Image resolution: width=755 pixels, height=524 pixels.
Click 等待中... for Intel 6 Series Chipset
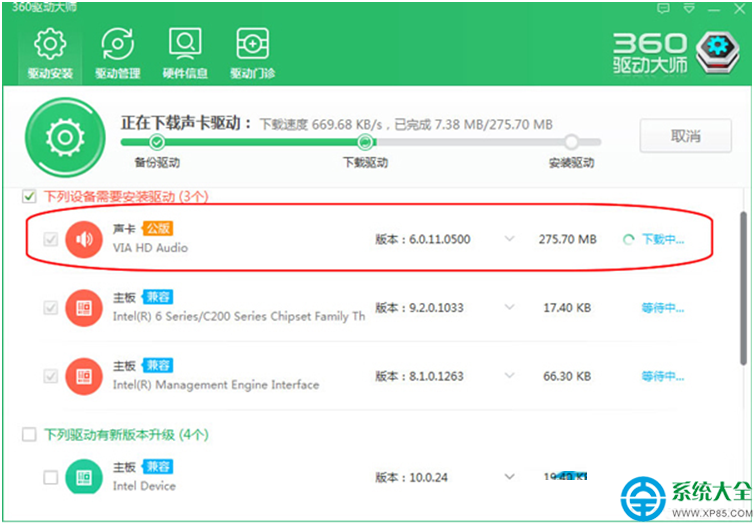(x=663, y=307)
